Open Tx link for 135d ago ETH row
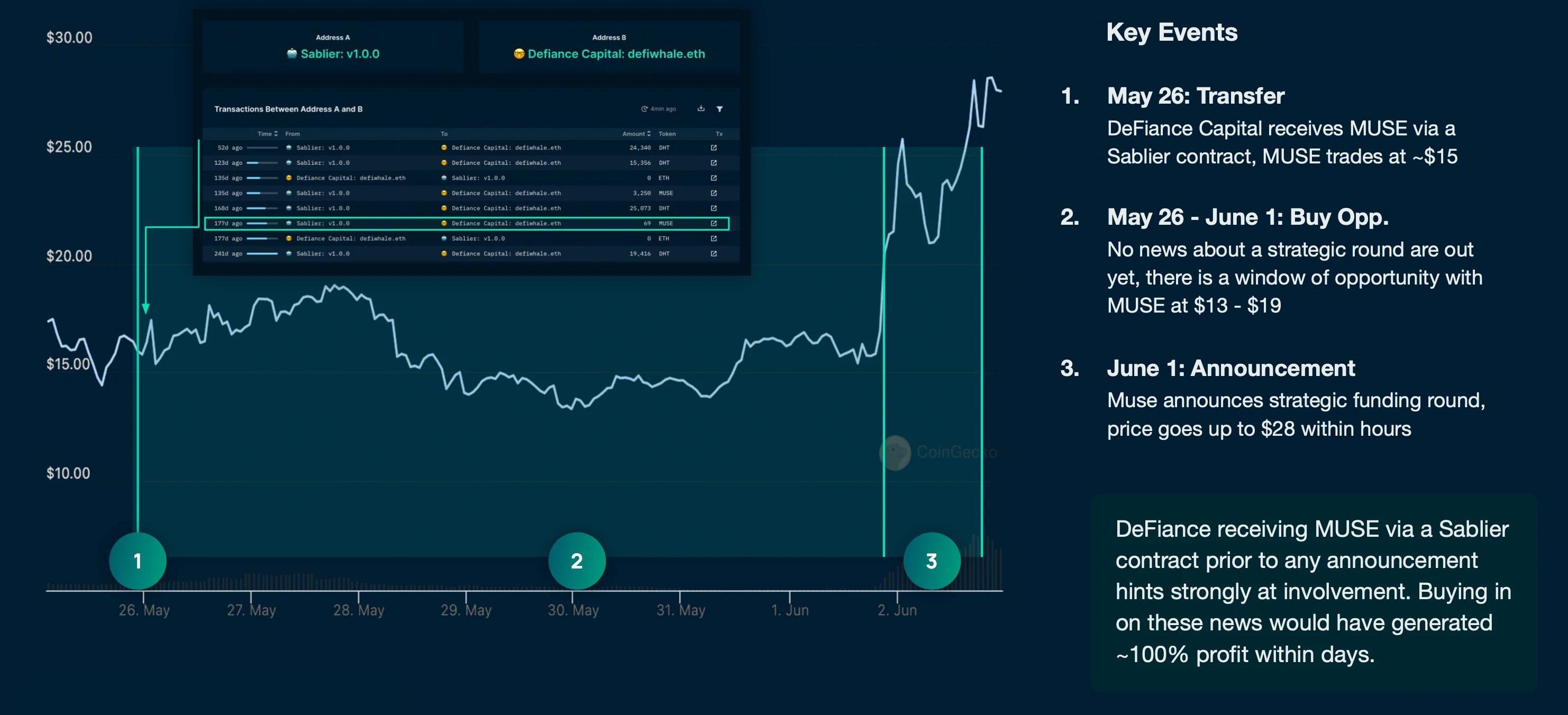 pos(714,178)
